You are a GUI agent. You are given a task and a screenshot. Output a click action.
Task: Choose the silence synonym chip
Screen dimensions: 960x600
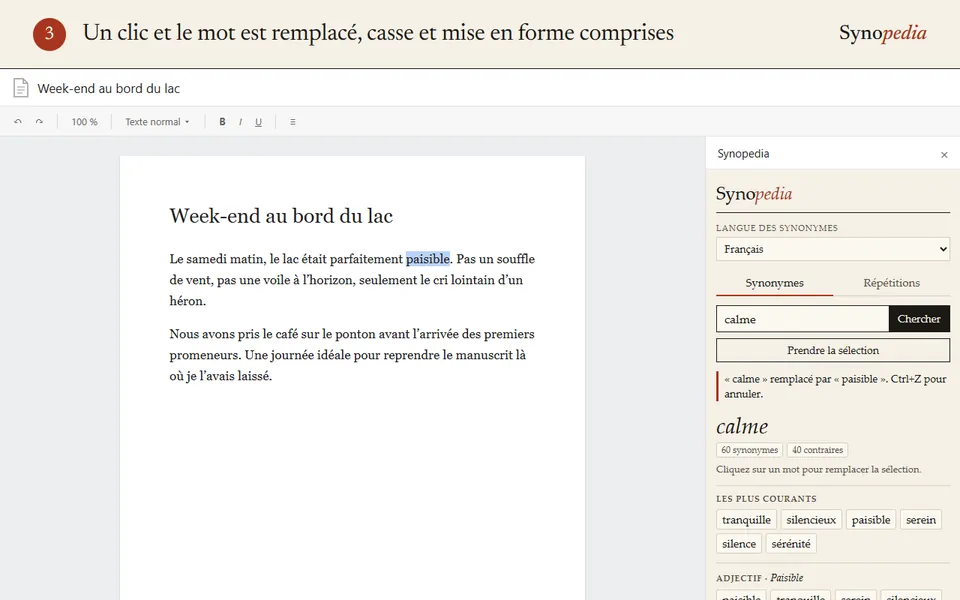coord(739,544)
